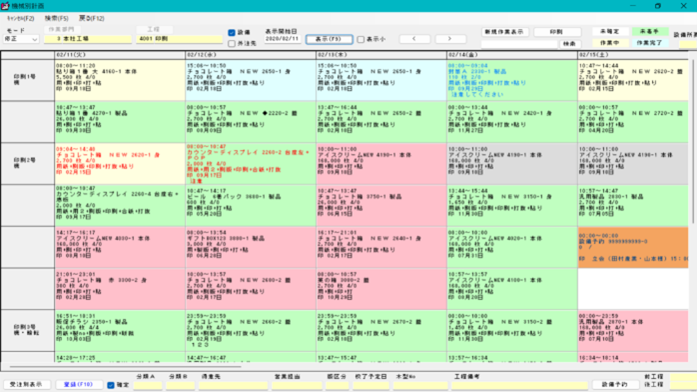Click the 4001 印刷 process field
This screenshot has width=697, height=392.
click(180, 39)
